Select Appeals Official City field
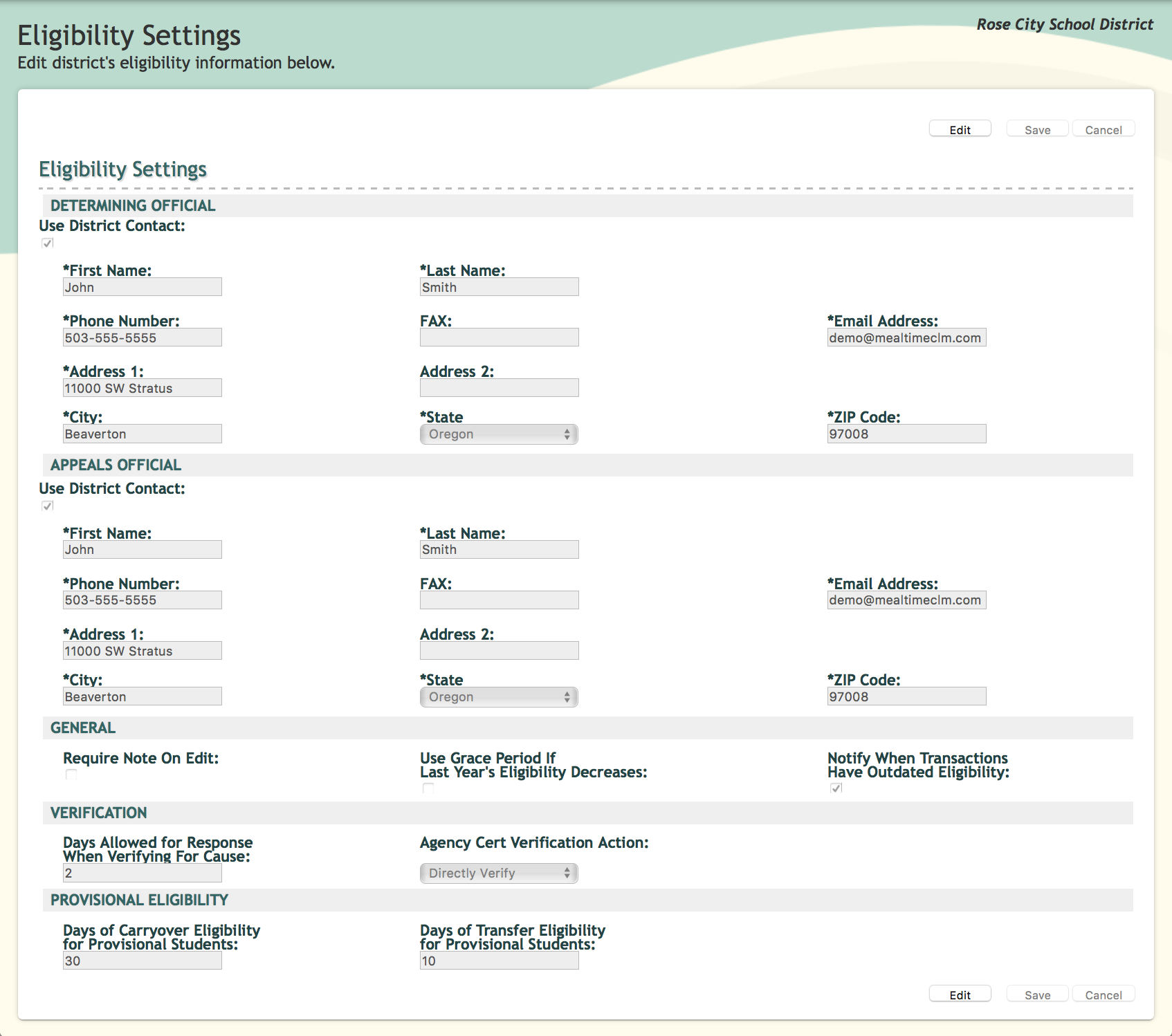1172x1036 pixels. point(143,696)
